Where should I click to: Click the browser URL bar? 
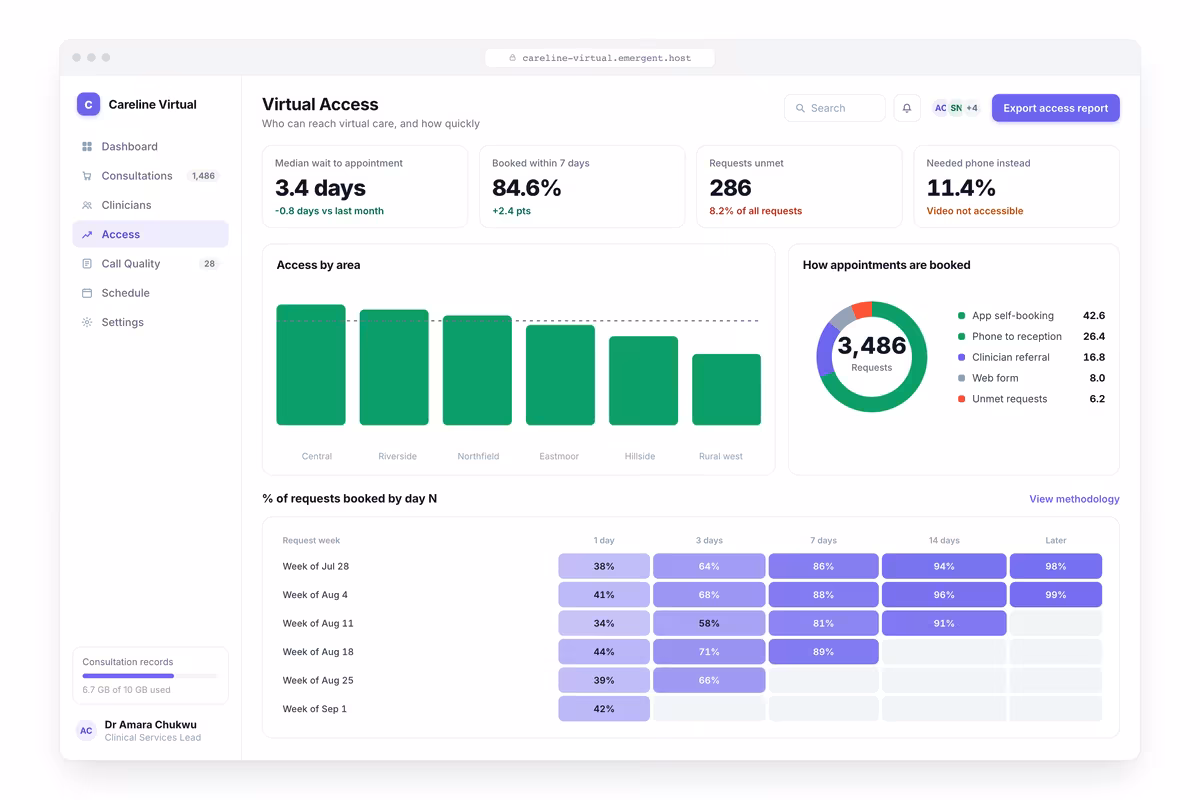pyautogui.click(x=600, y=58)
